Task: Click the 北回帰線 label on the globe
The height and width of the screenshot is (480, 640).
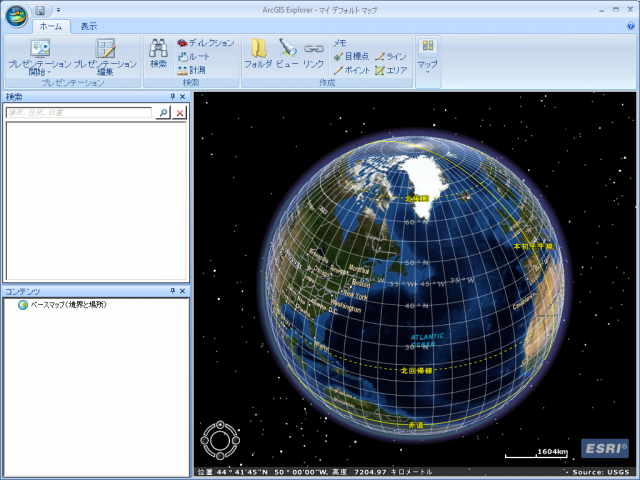Action: [416, 371]
